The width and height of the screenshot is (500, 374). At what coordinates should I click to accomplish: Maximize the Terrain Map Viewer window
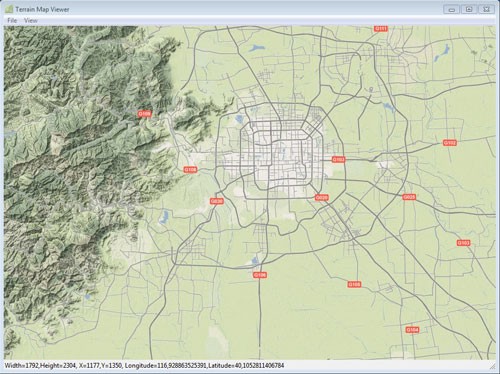pyautogui.click(x=469, y=9)
